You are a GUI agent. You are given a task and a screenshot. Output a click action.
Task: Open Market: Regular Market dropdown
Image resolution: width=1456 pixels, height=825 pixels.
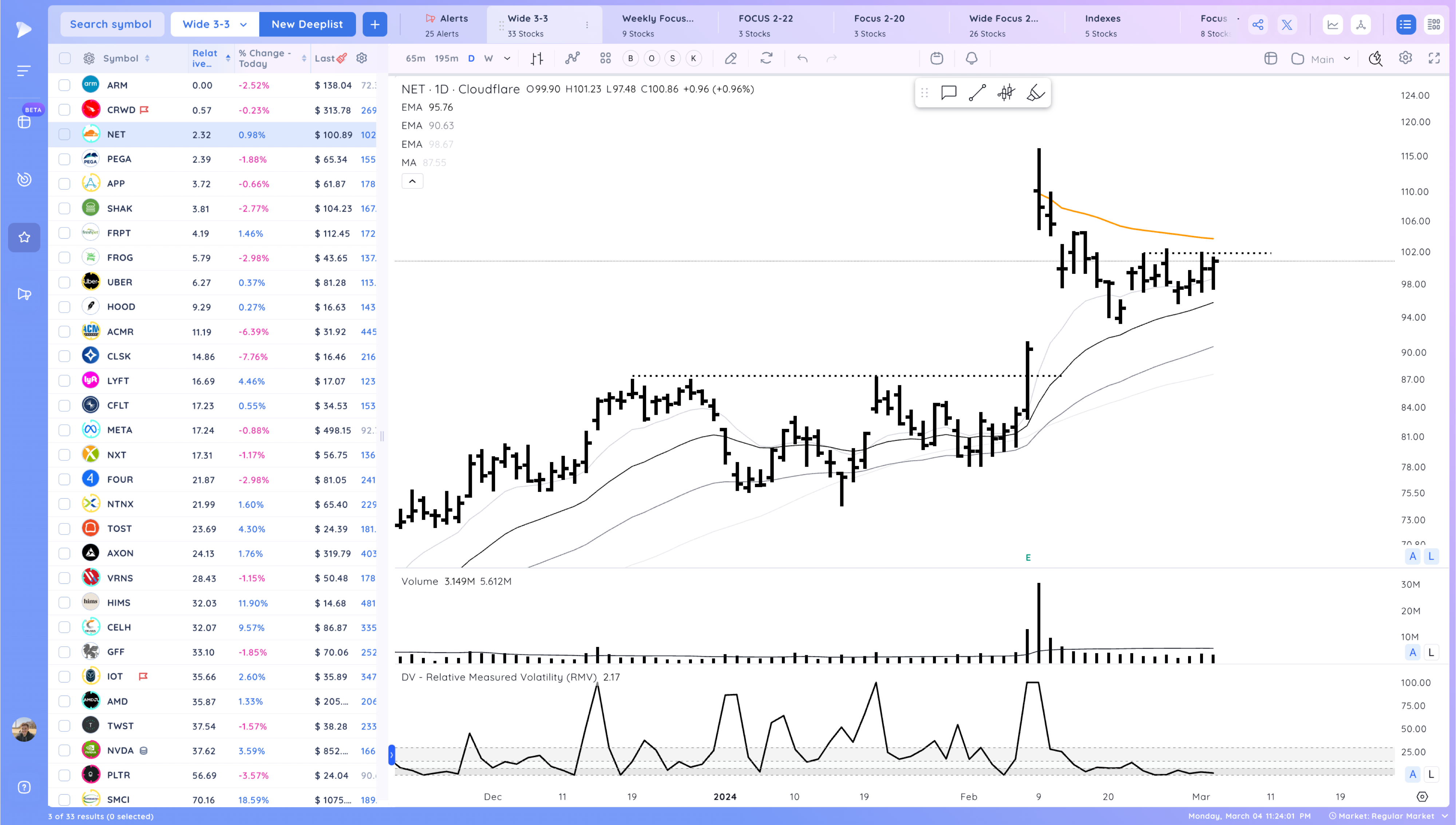tap(1388, 817)
